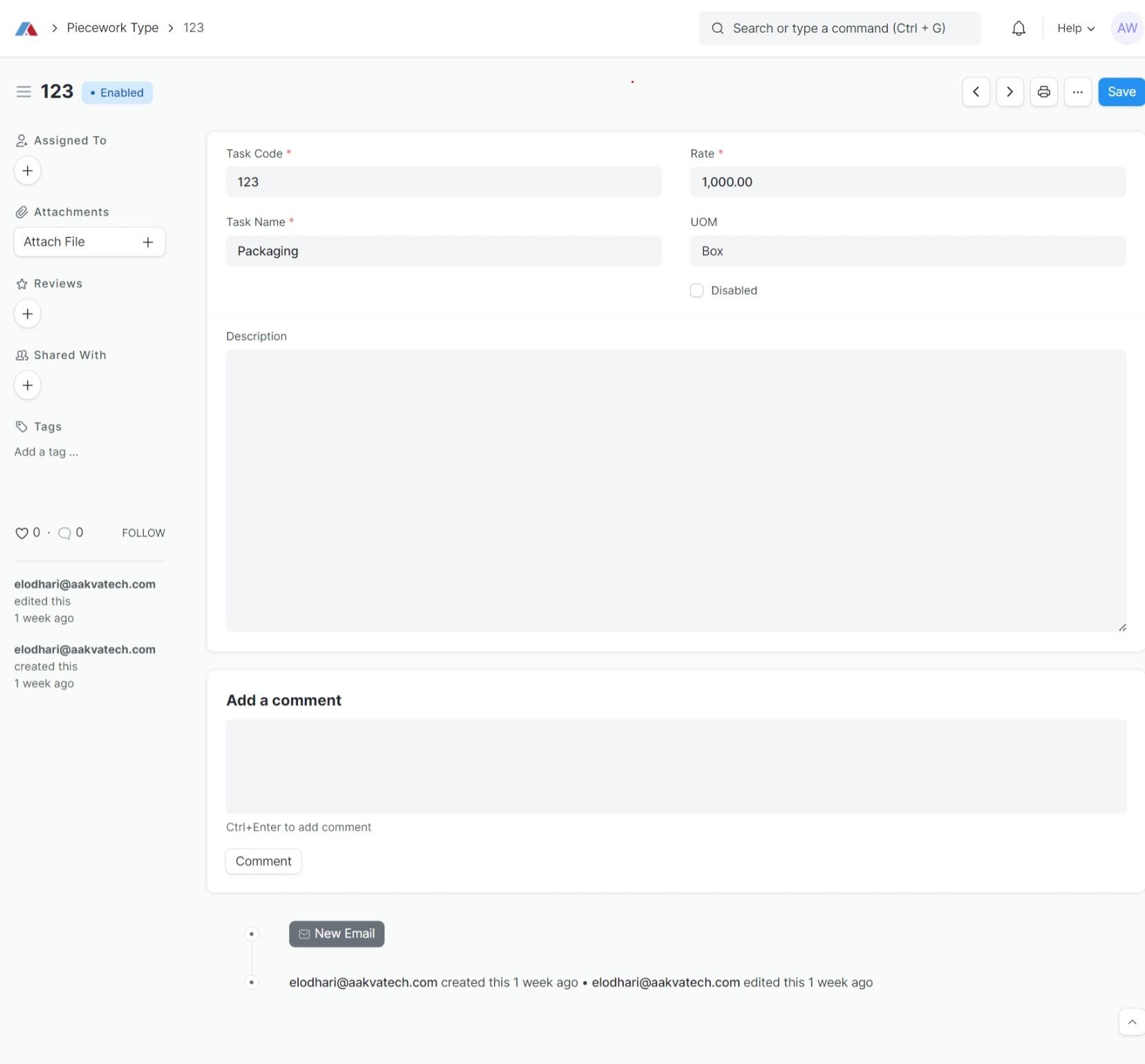1145x1064 pixels.
Task: Go to previous record arrow
Action: tap(976, 92)
